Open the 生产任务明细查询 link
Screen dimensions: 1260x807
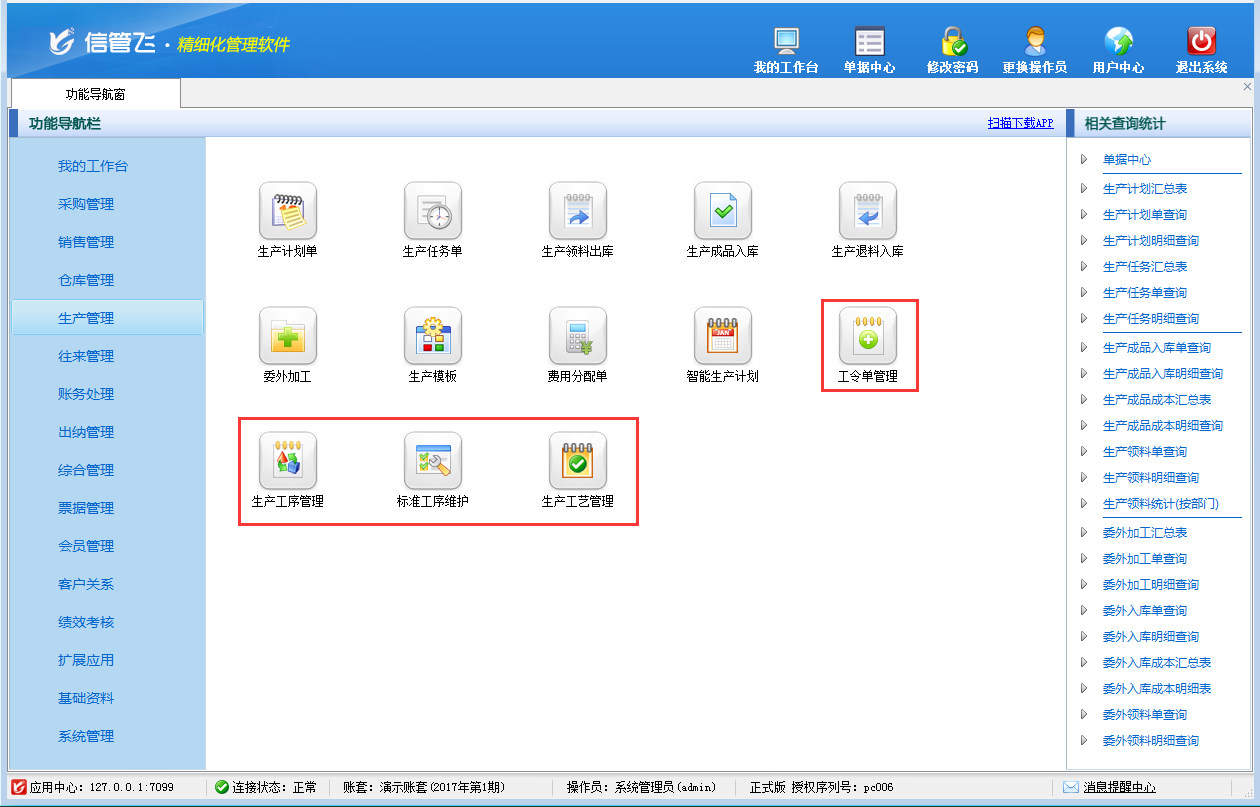coord(1150,319)
